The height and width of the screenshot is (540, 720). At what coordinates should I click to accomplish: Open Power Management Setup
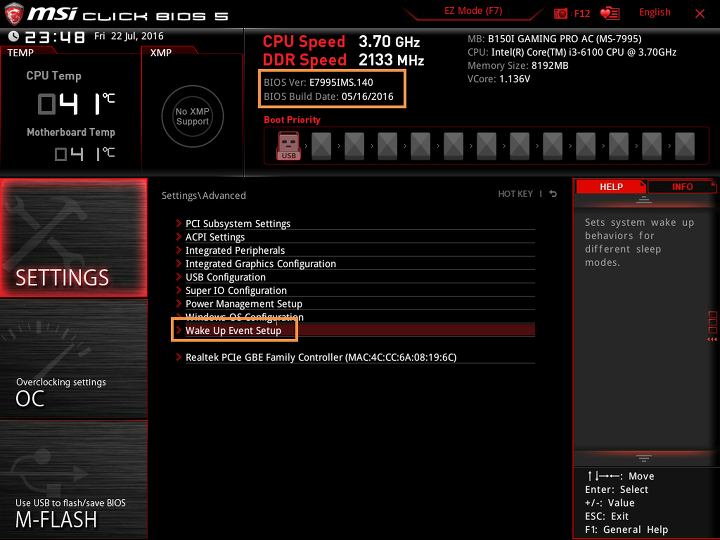click(x=355, y=304)
